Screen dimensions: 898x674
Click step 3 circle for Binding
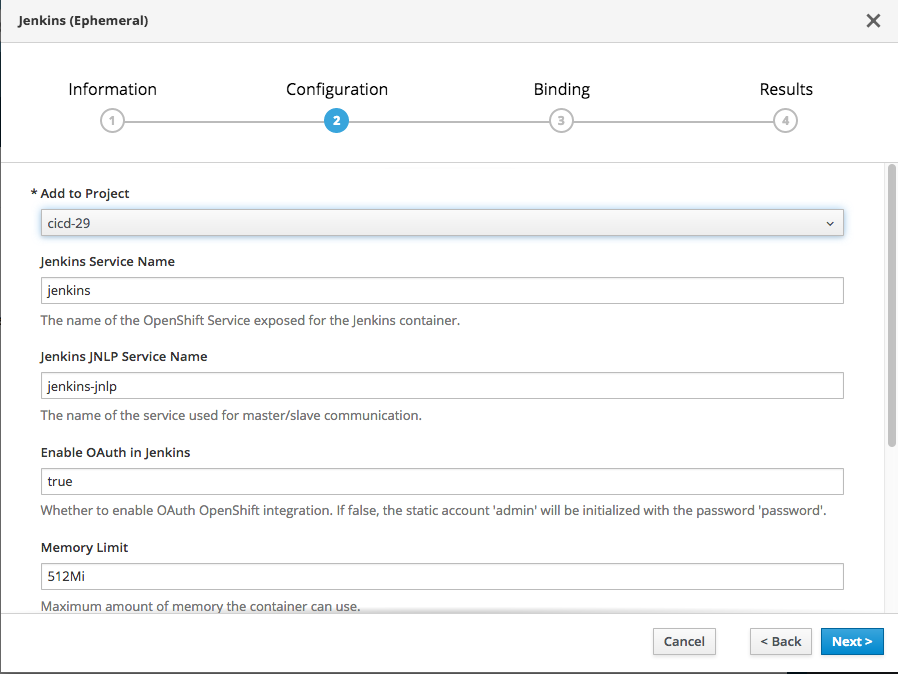pos(561,121)
